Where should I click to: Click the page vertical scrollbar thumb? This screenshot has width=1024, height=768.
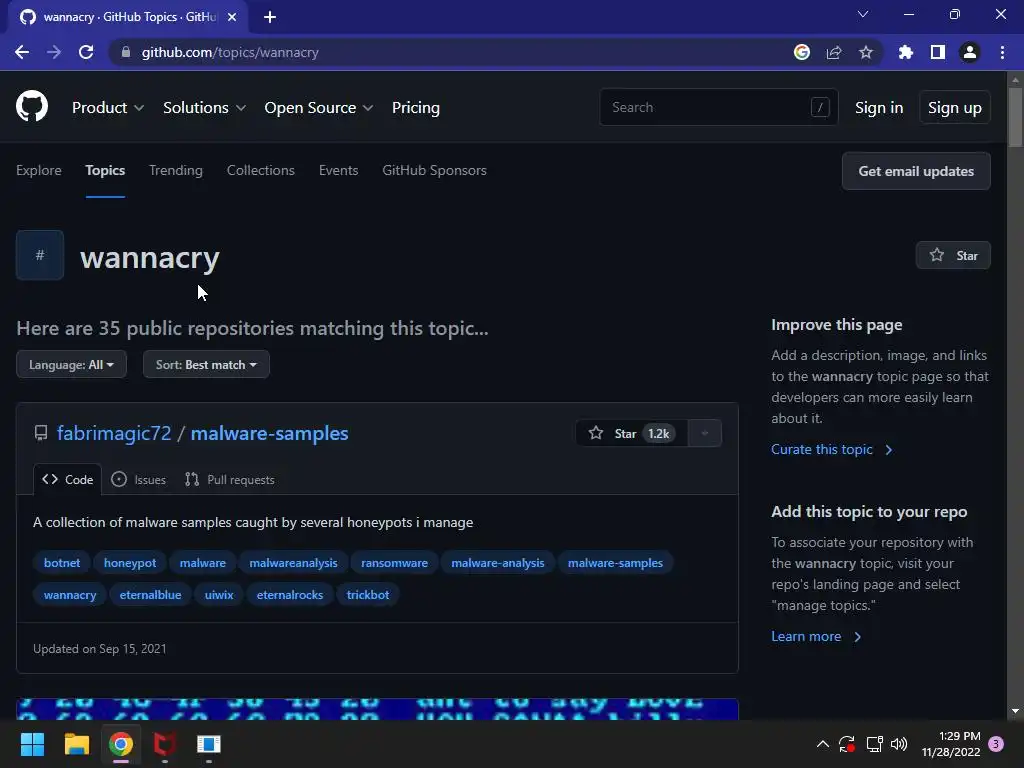pos(1015,118)
